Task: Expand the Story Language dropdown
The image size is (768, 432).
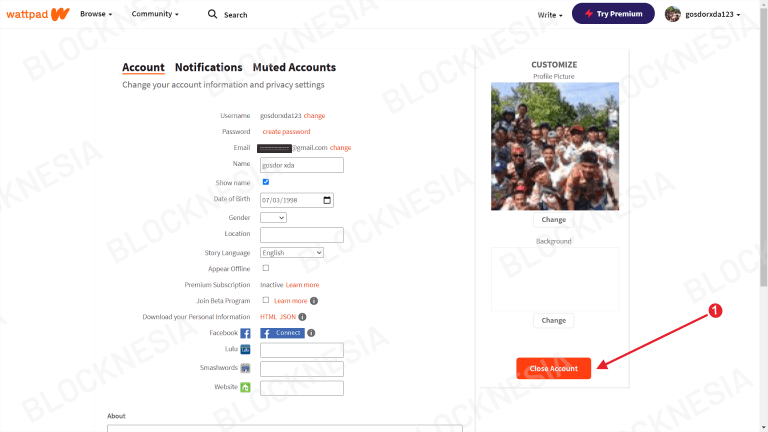Action: click(292, 253)
